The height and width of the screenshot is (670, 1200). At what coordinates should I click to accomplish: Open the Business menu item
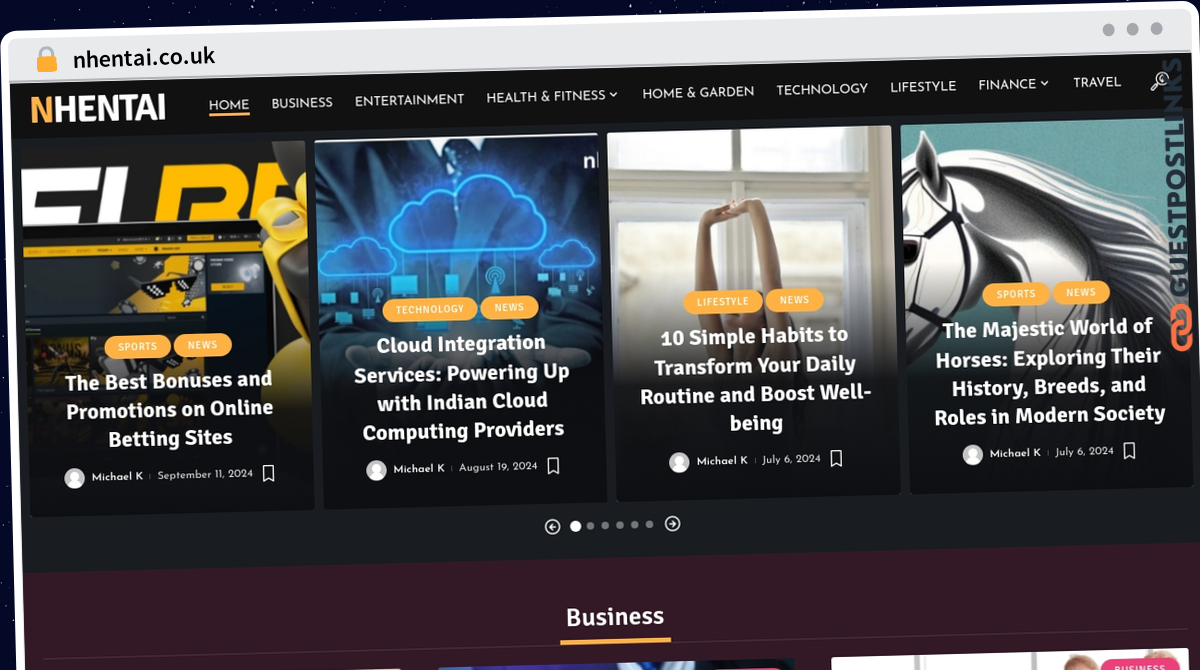pyautogui.click(x=302, y=102)
